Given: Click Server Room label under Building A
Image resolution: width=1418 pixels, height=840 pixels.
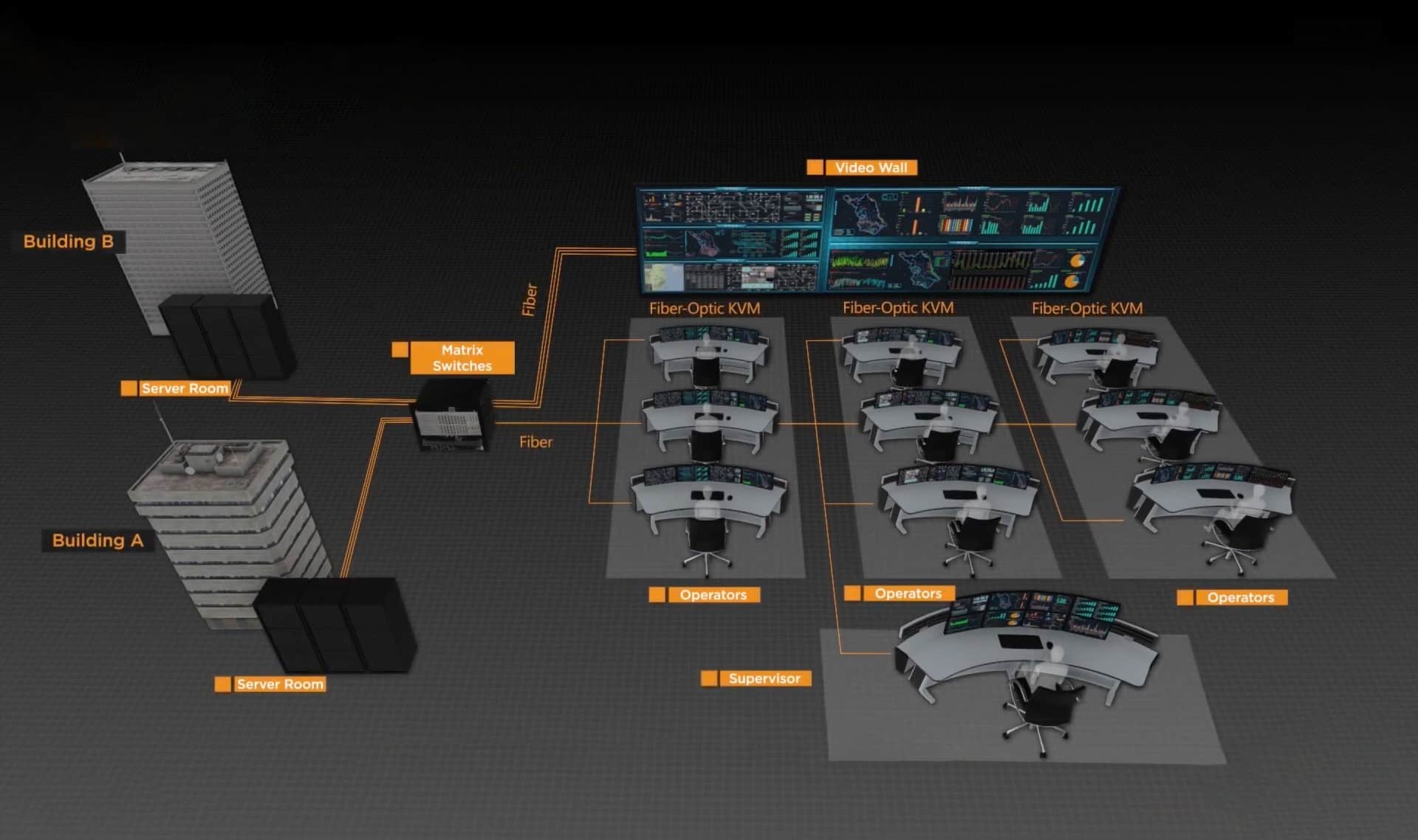Looking at the screenshot, I should [280, 684].
